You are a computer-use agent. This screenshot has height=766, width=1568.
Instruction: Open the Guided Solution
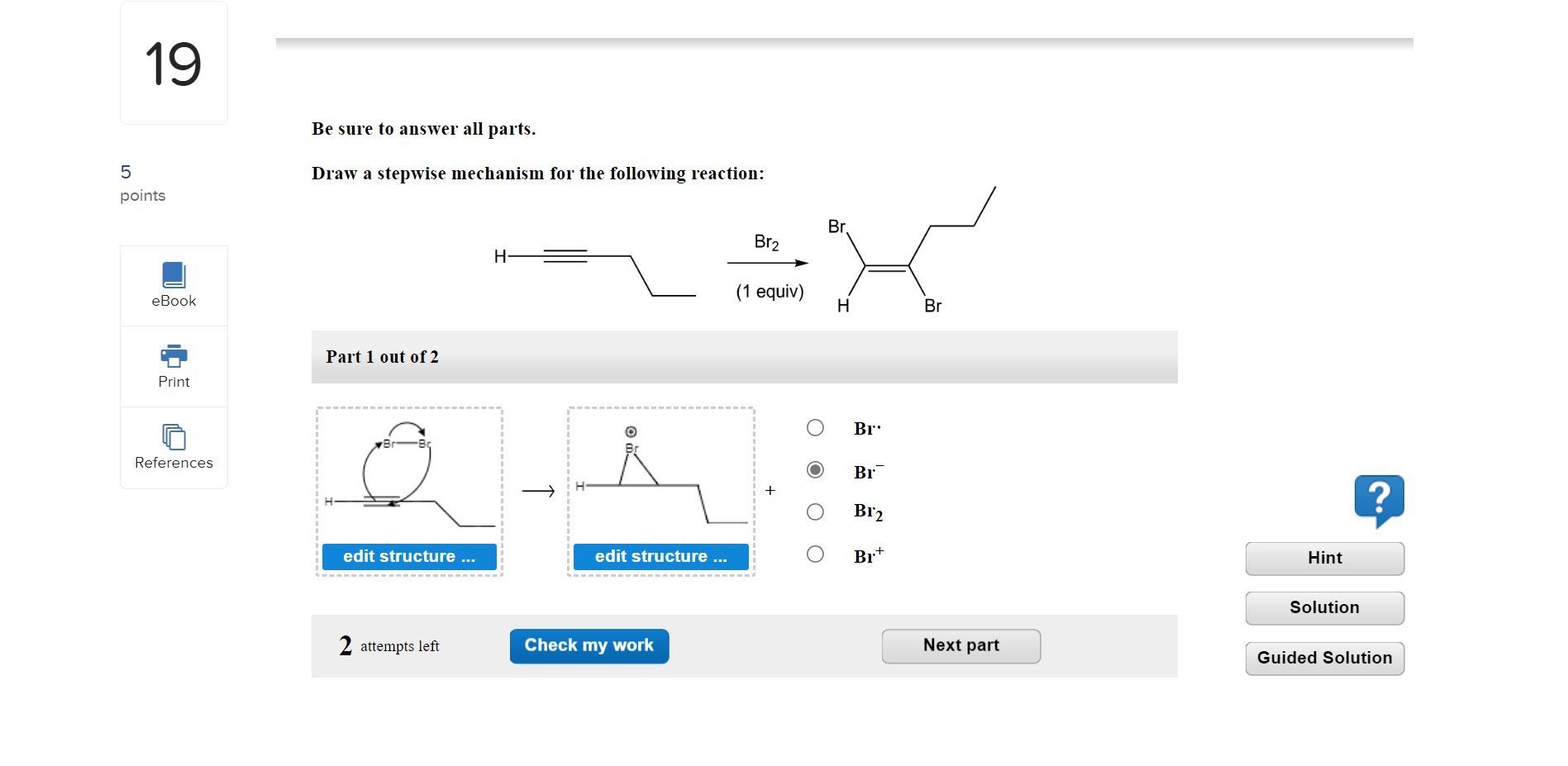[1323, 658]
